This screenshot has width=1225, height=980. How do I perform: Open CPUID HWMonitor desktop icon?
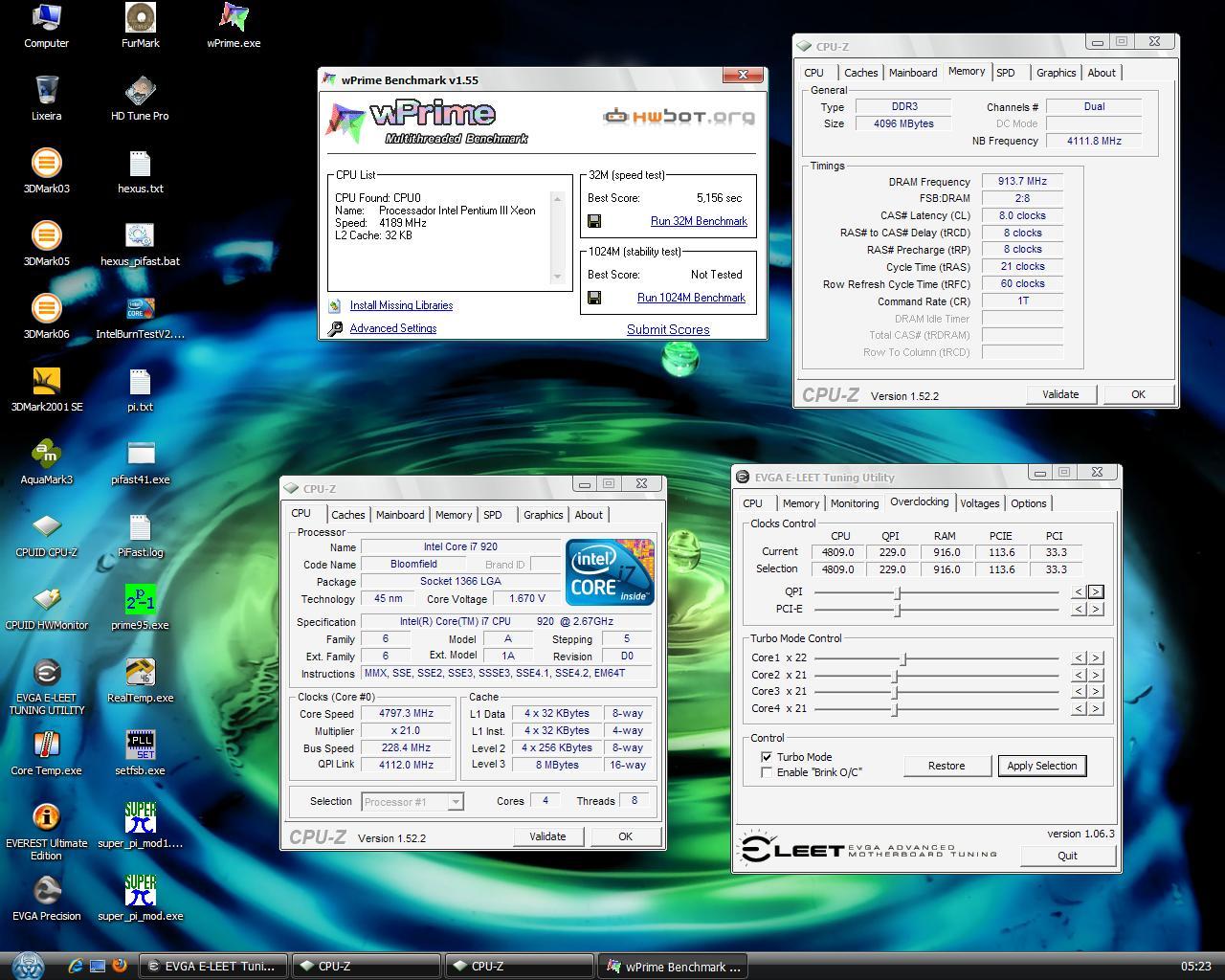(x=46, y=608)
